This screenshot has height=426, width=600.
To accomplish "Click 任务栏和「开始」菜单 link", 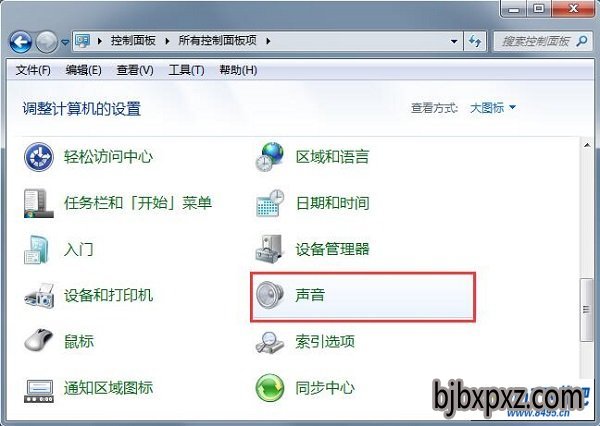I will coord(138,203).
